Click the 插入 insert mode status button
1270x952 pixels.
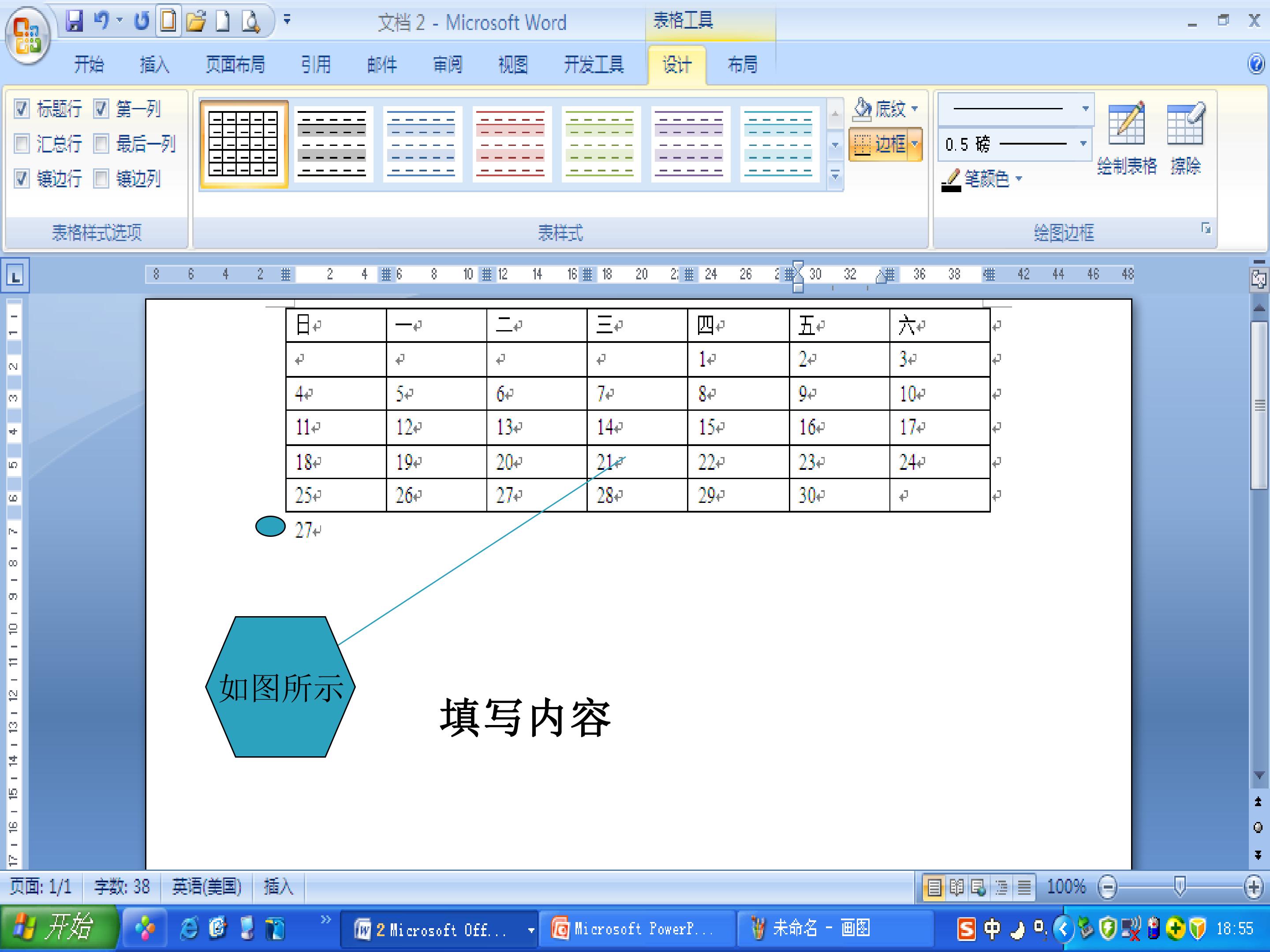(x=278, y=887)
